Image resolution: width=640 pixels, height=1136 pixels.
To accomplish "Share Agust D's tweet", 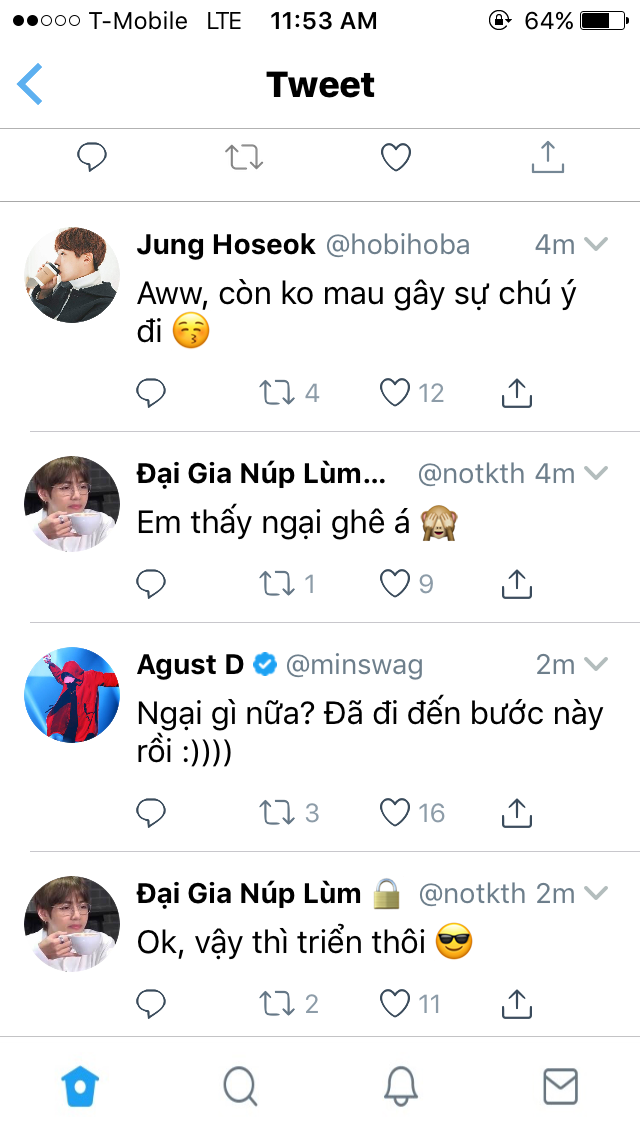I will [515, 813].
